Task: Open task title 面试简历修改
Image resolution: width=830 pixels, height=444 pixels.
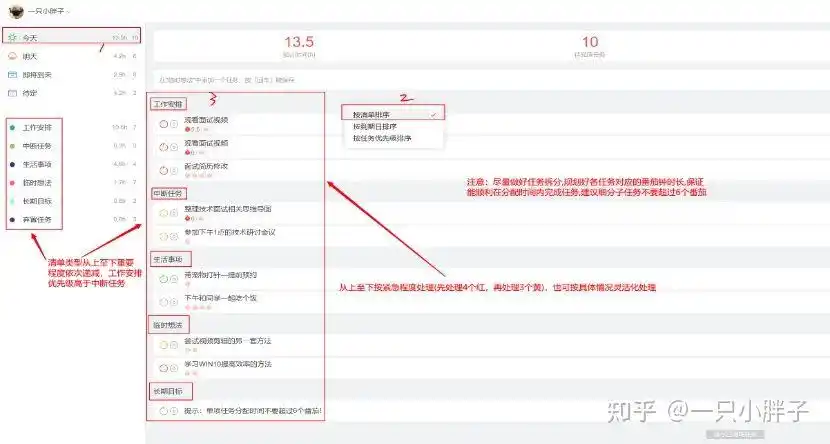Action: pos(206,166)
